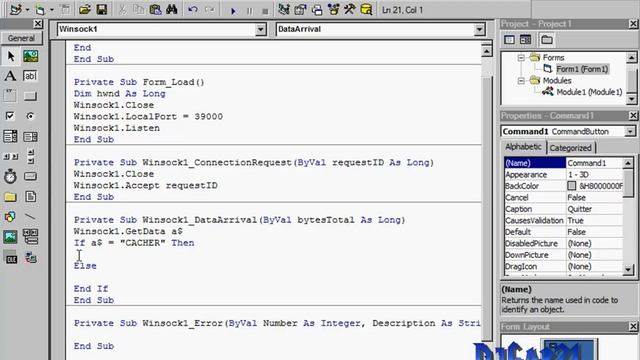Select the PictureBox control in the toolbox
The width and height of the screenshot is (640, 360).
pos(30,56)
